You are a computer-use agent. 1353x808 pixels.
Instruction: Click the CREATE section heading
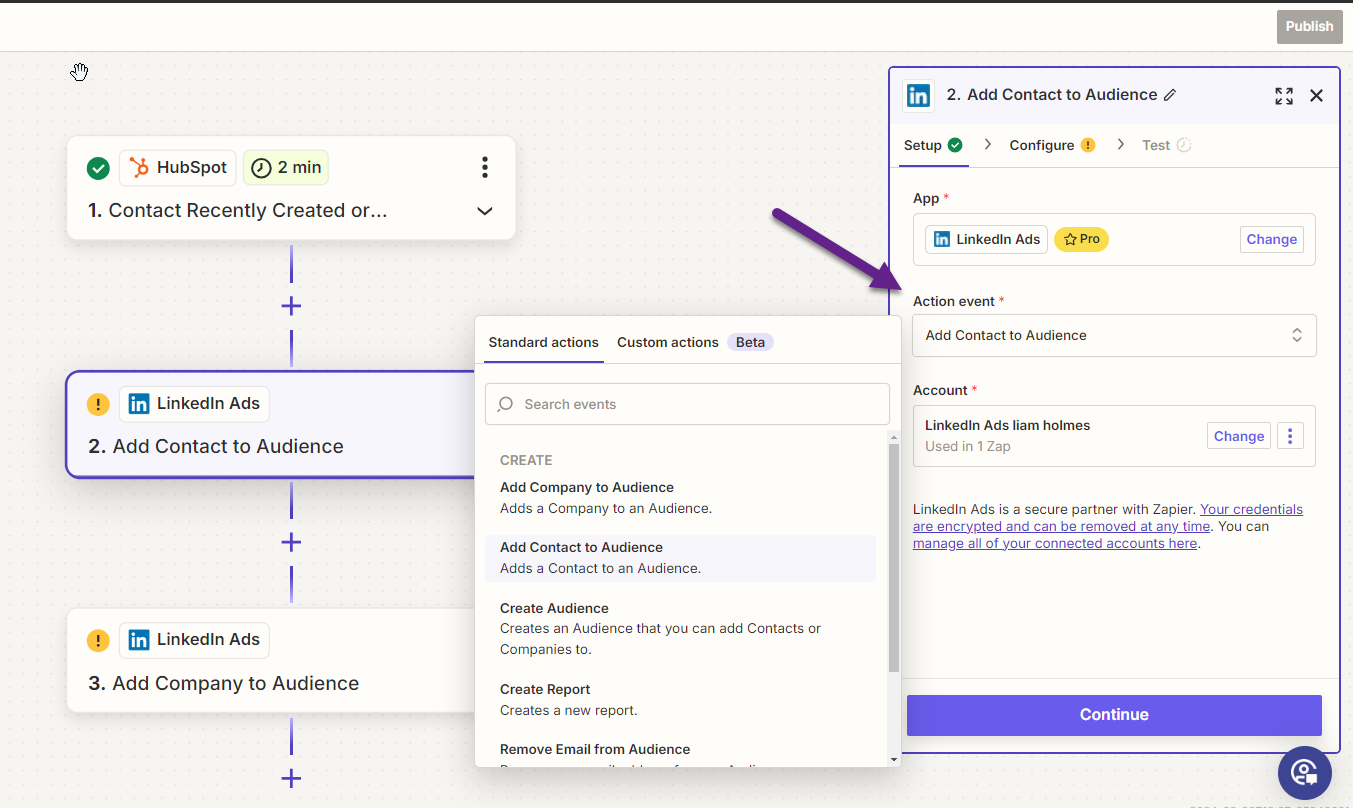click(526, 460)
